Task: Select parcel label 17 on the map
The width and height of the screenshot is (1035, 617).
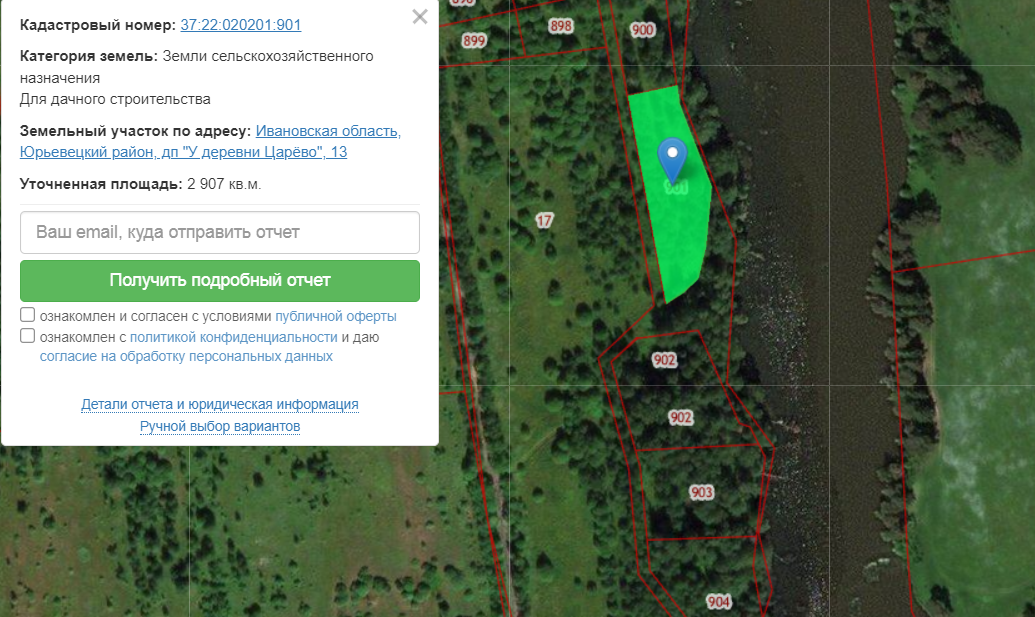Action: pyautogui.click(x=544, y=220)
